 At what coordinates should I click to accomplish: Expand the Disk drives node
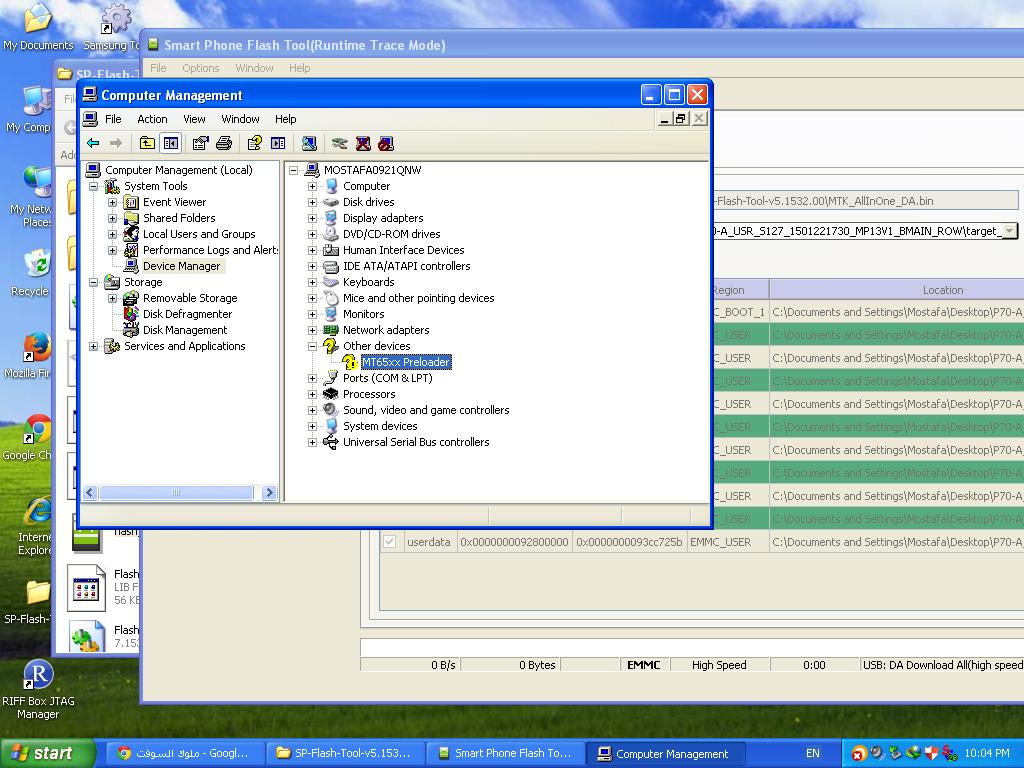(312, 202)
